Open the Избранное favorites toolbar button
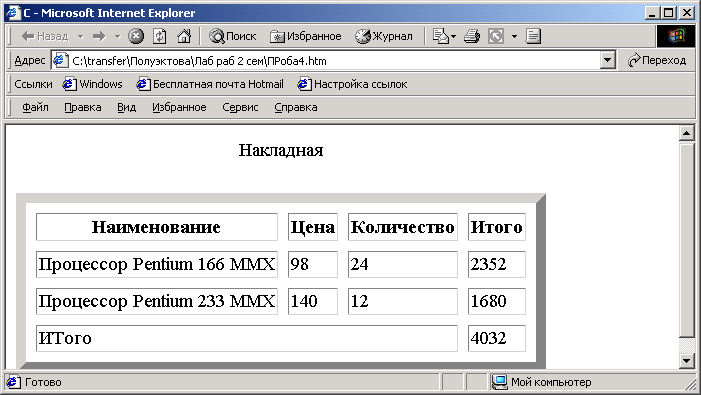This screenshot has width=701, height=395. coord(306,36)
